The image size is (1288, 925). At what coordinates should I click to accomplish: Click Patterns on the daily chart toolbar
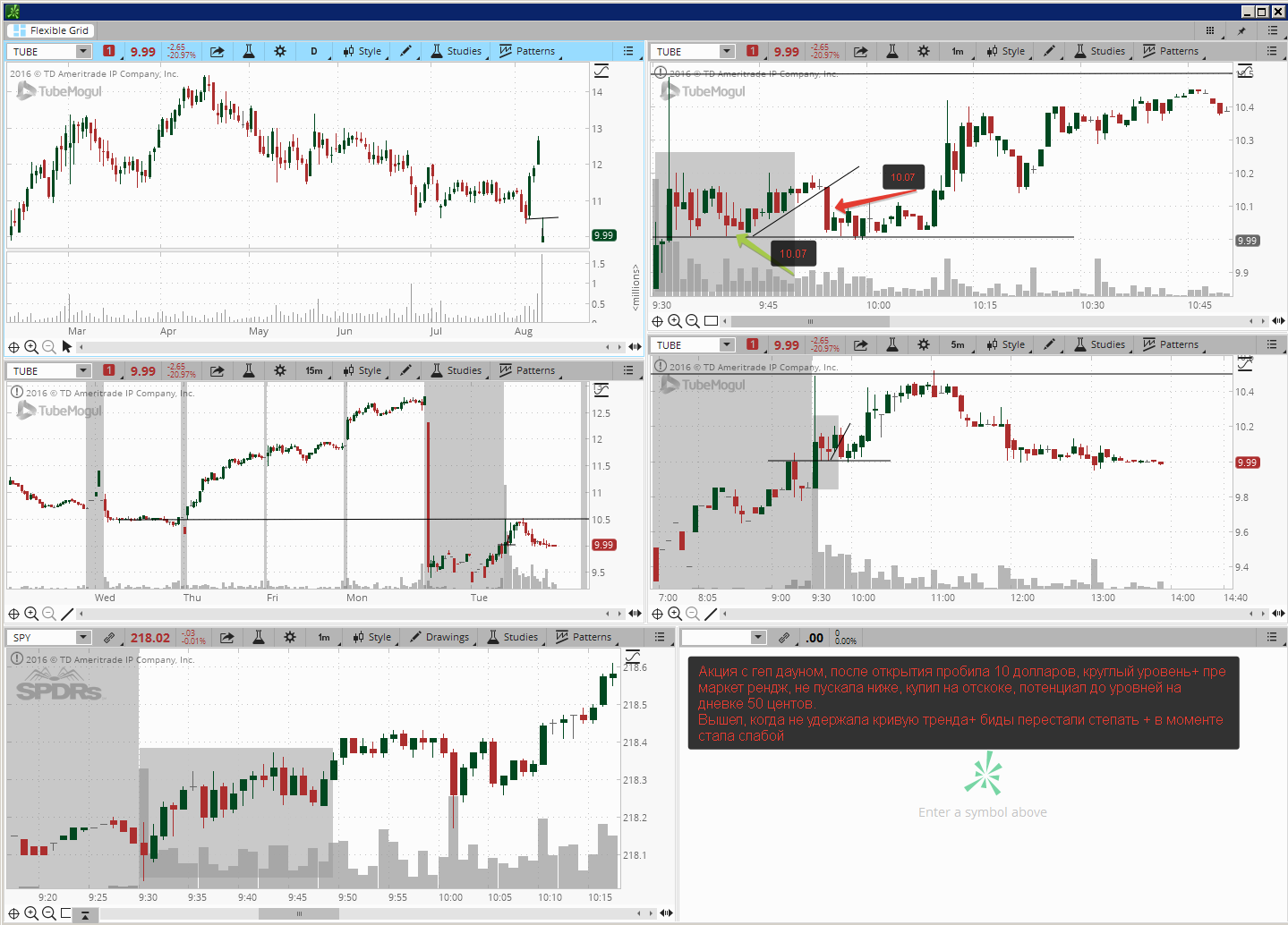click(527, 52)
